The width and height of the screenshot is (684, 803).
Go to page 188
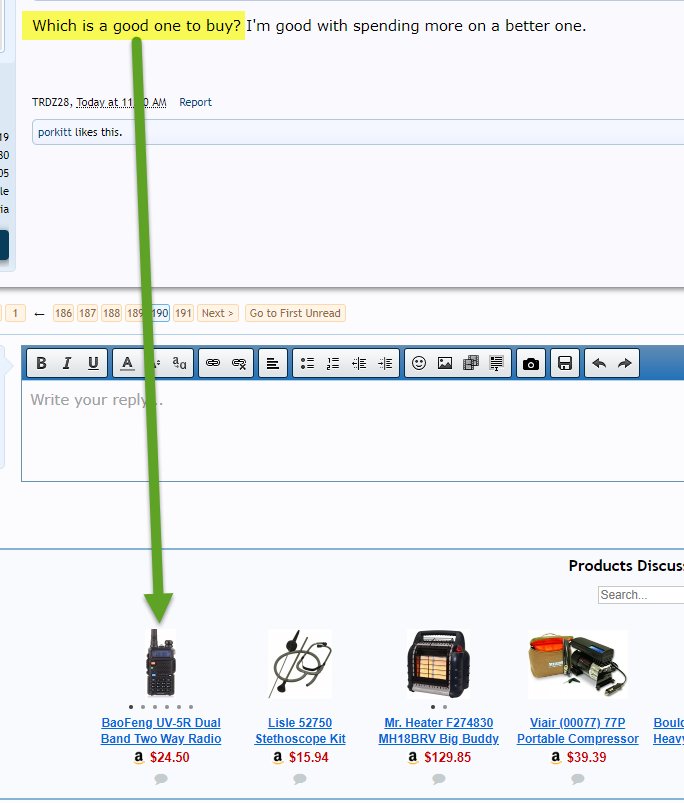(x=111, y=313)
